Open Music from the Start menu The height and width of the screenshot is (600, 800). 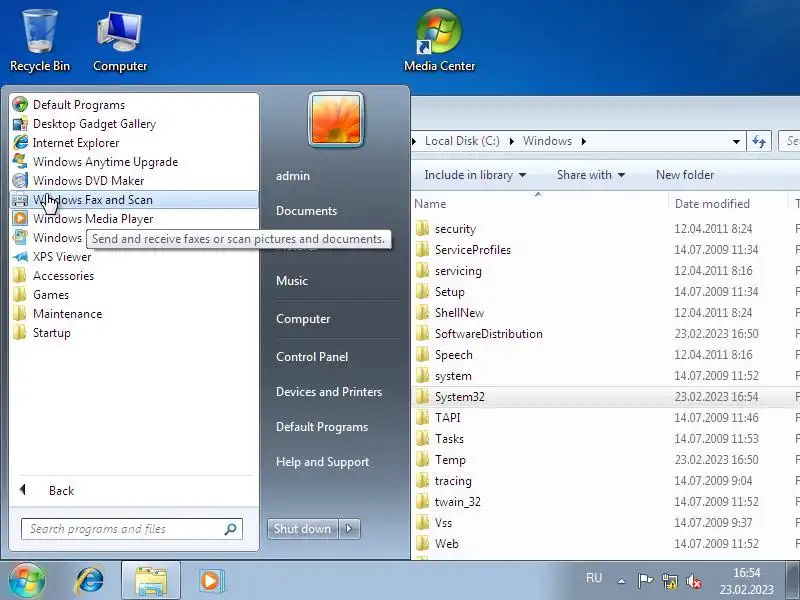292,281
